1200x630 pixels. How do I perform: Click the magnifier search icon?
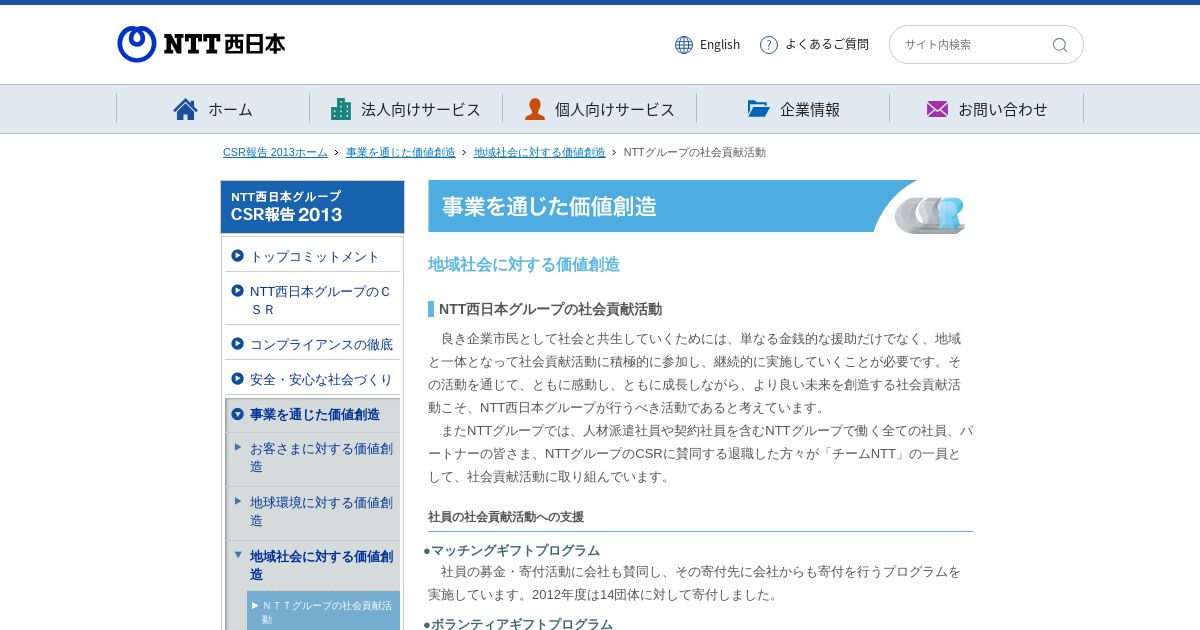pos(1060,45)
